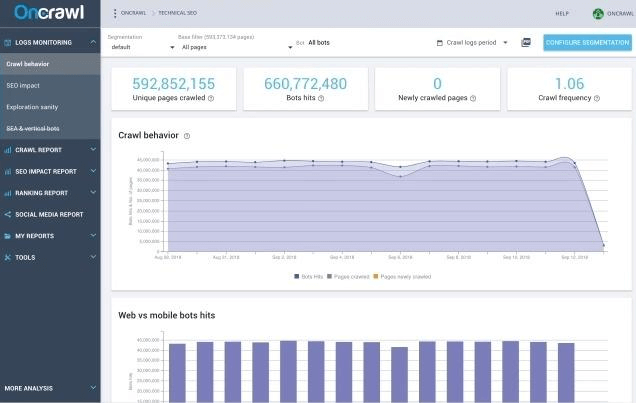Click help icon next to Unique pages crawled

(x=211, y=98)
